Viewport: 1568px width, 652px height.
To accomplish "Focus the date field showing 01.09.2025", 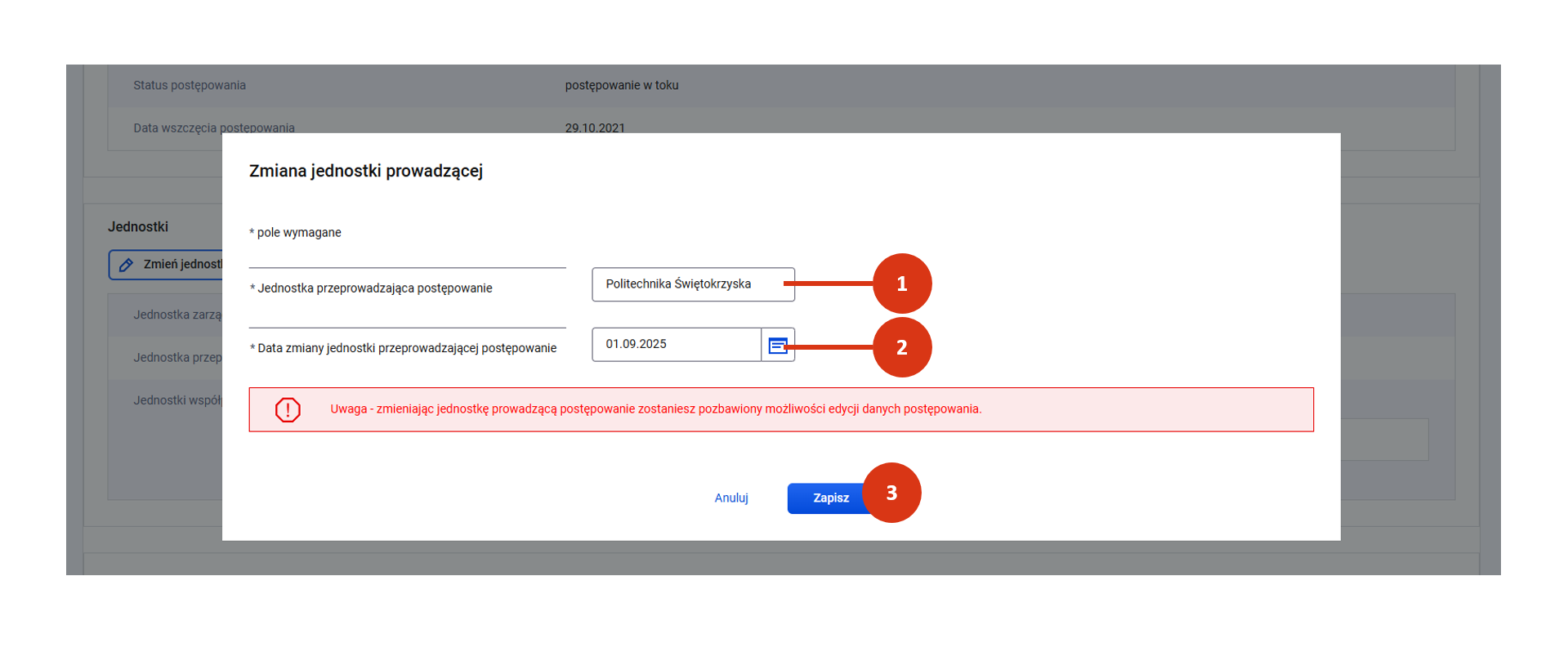I will click(676, 345).
